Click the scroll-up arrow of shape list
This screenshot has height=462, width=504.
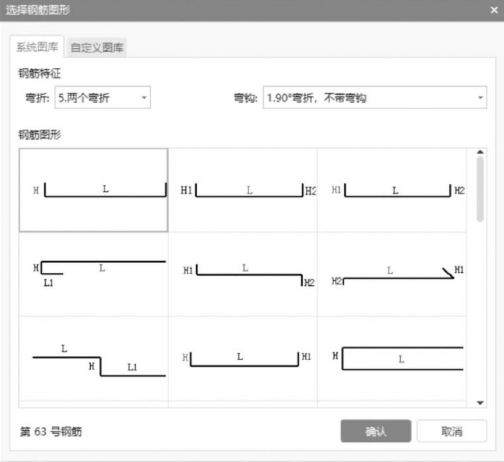click(x=480, y=152)
